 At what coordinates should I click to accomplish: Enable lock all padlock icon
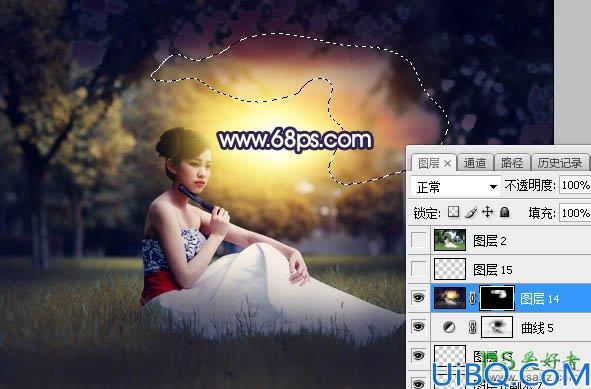coord(505,212)
